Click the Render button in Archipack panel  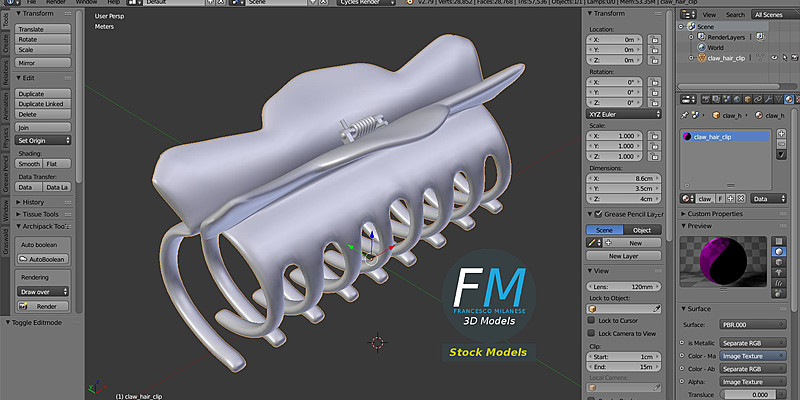43,306
